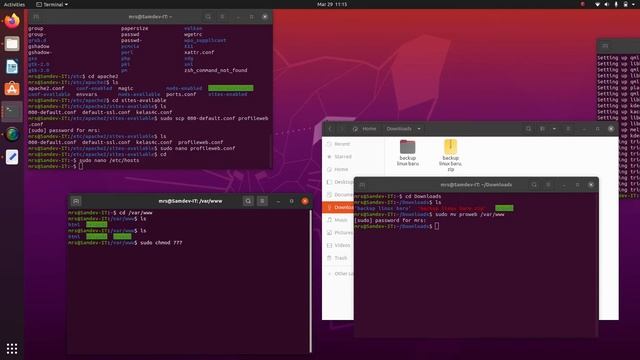Viewport: 640px width, 360px height.
Task: Click the scrollbar of /var/www terminal
Action: click(311, 281)
